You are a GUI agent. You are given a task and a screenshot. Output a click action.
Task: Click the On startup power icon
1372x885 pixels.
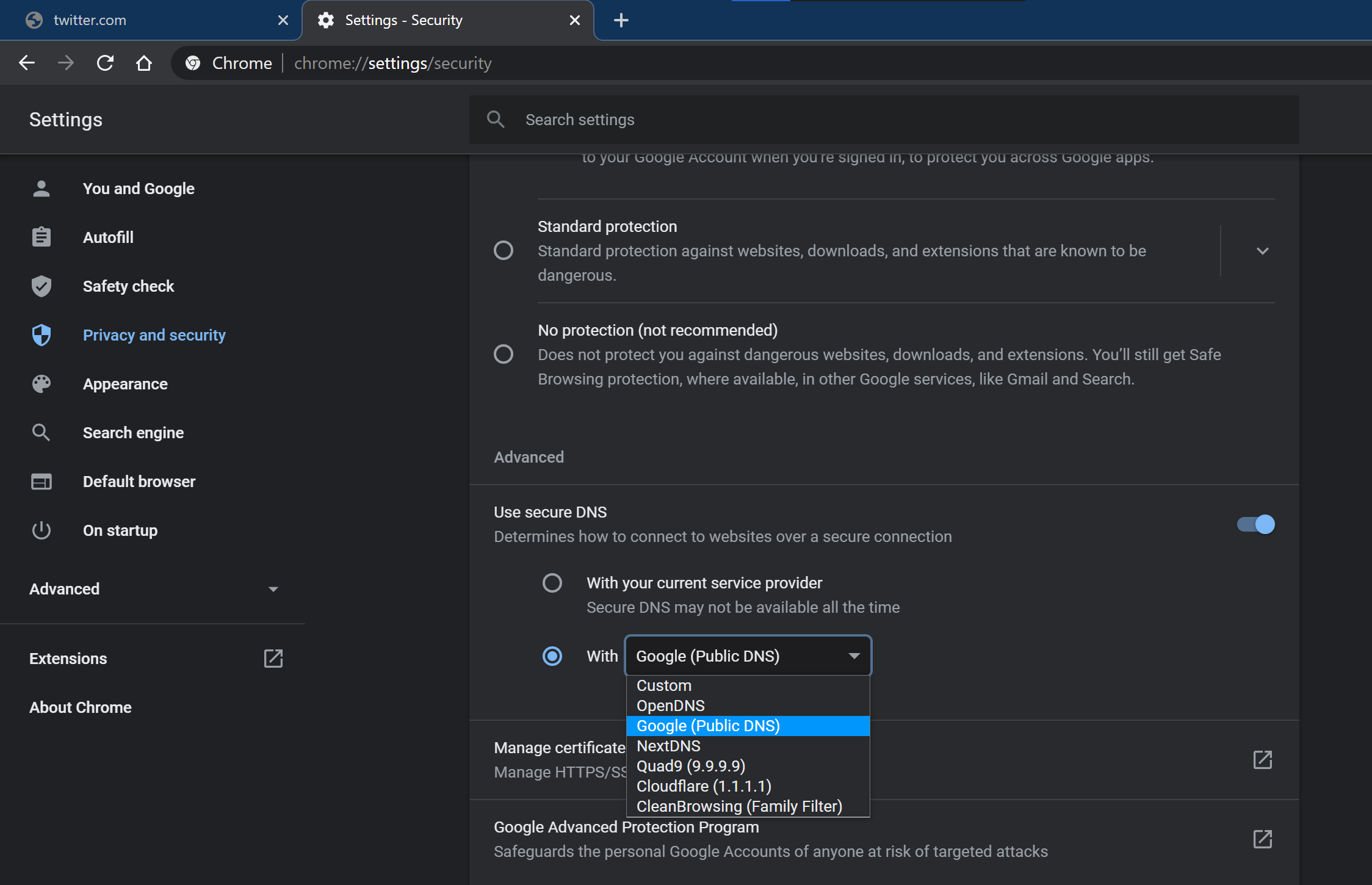tap(42, 530)
